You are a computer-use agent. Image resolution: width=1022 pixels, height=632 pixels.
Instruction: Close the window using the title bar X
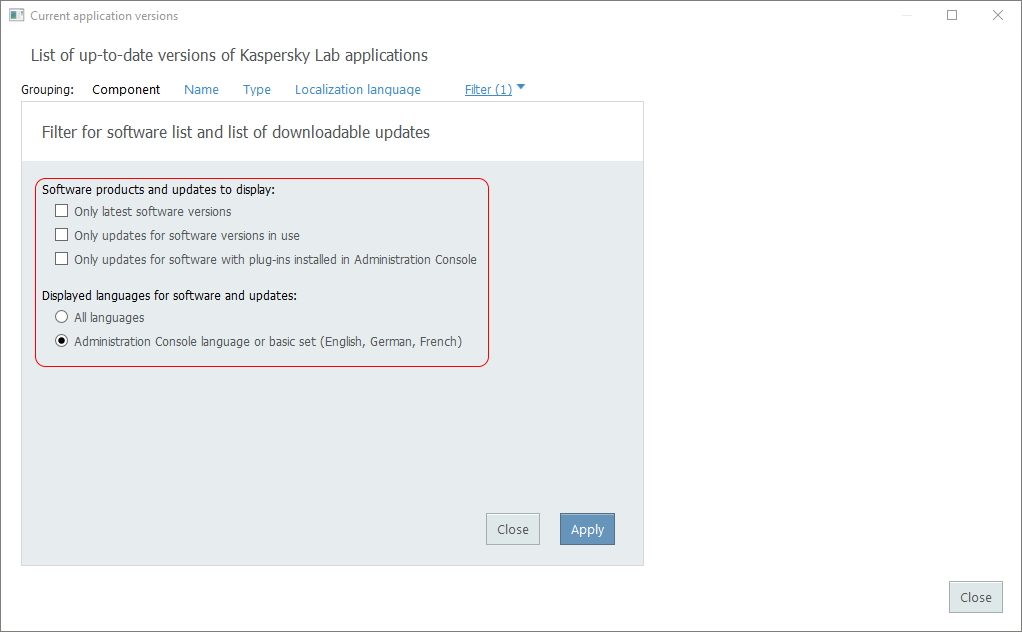(998, 16)
